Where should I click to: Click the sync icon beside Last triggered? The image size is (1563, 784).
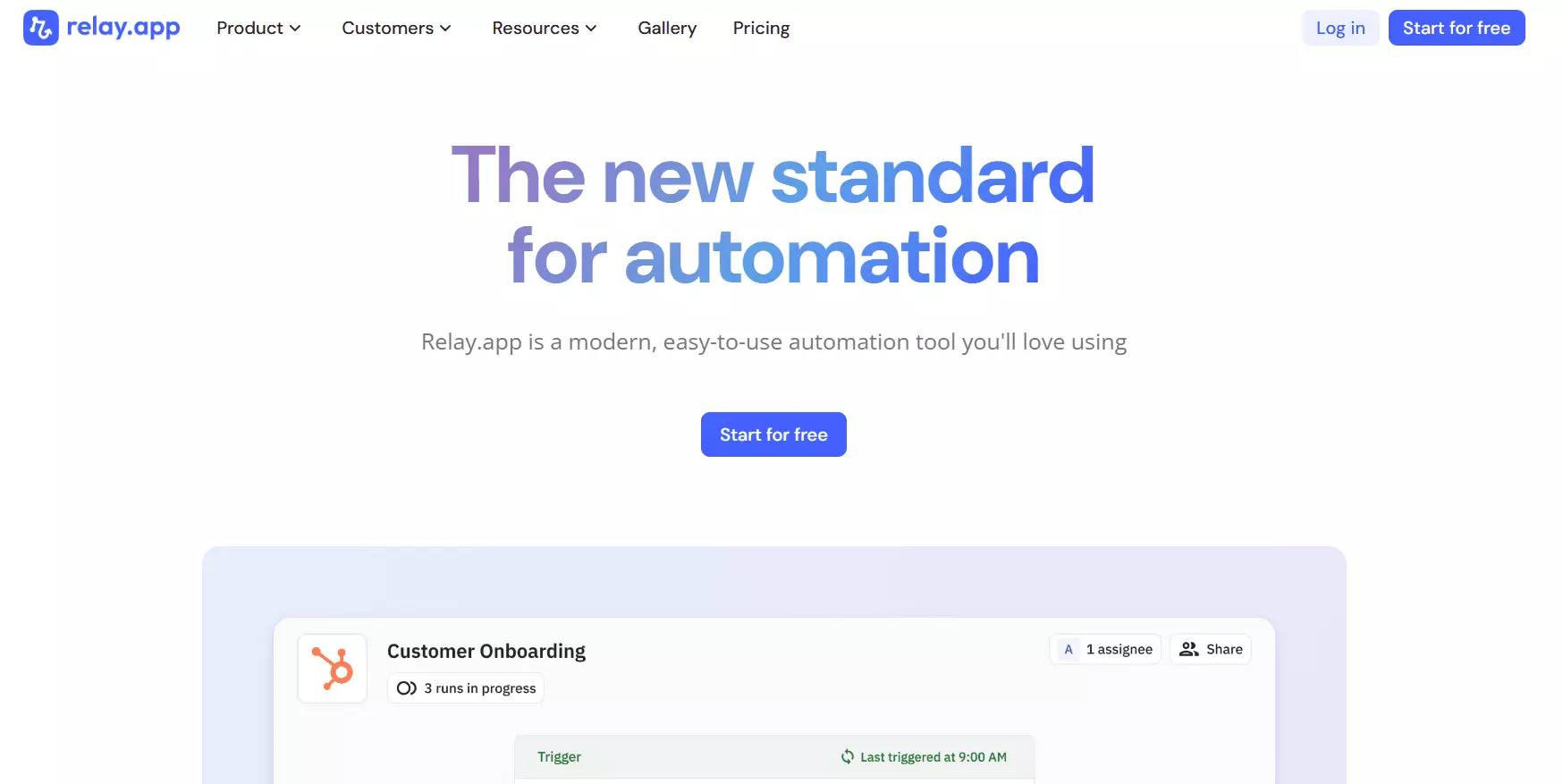848,757
